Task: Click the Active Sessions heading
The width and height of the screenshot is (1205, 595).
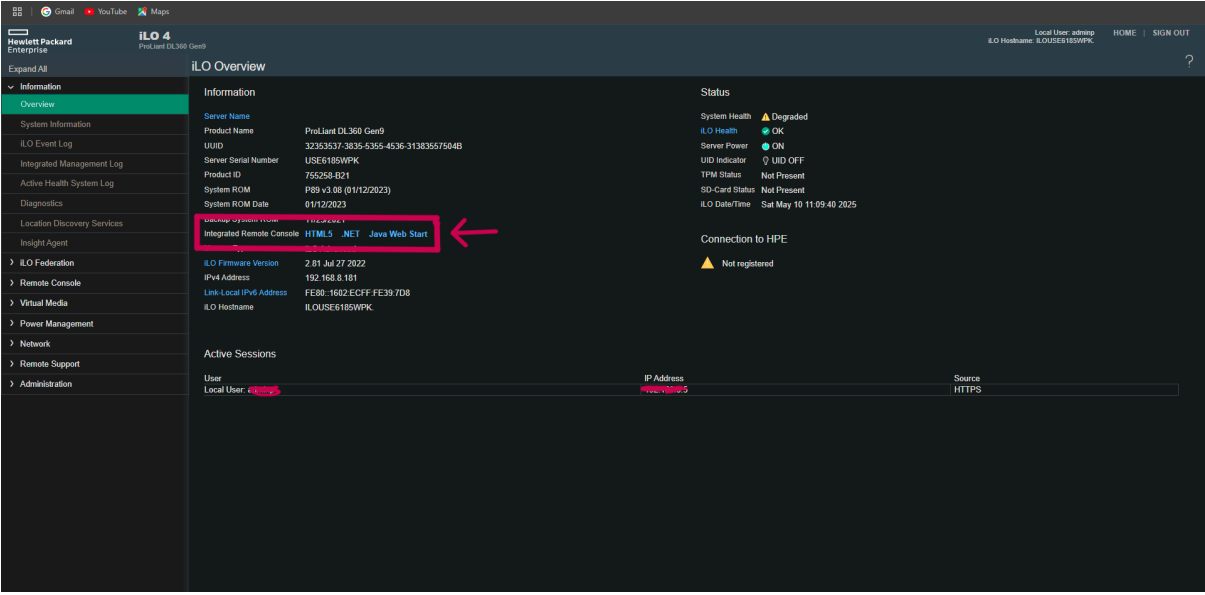Action: tap(240, 354)
